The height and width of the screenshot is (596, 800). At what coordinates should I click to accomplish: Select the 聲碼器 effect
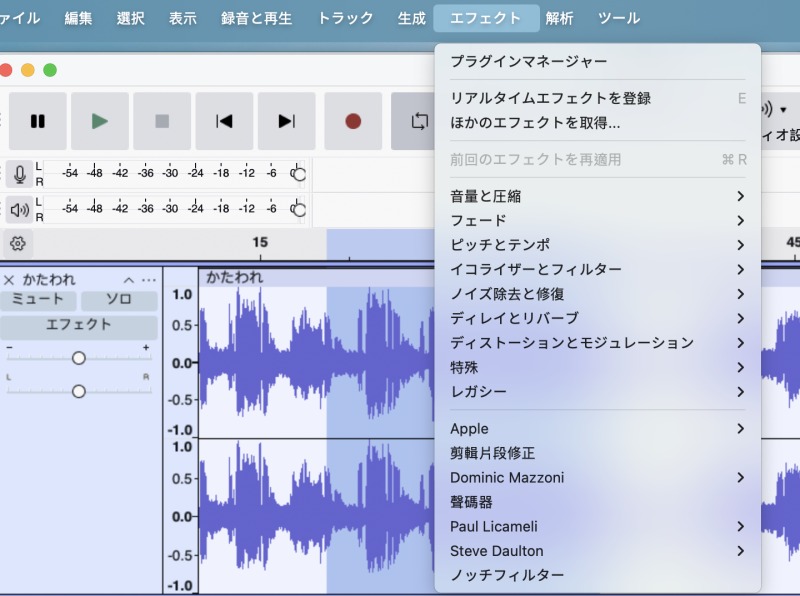tap(597, 503)
